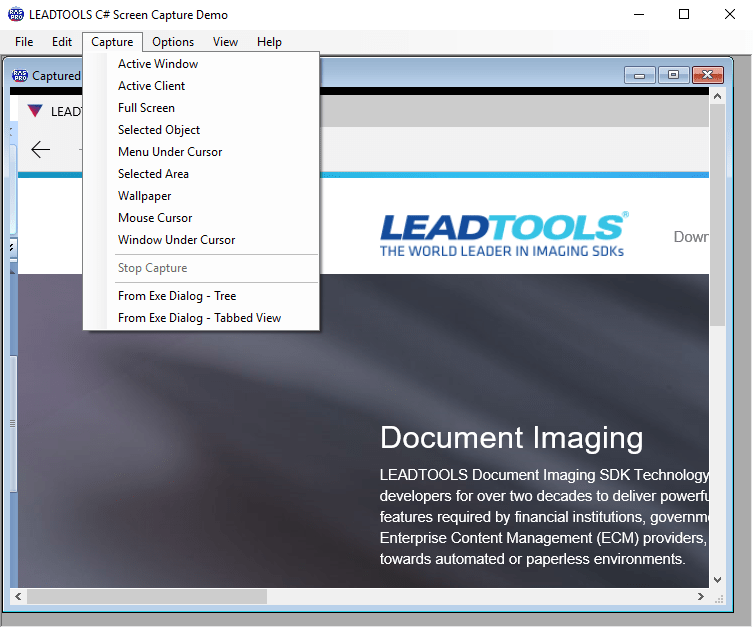Open the View menu
The image size is (753, 628).
pos(225,42)
